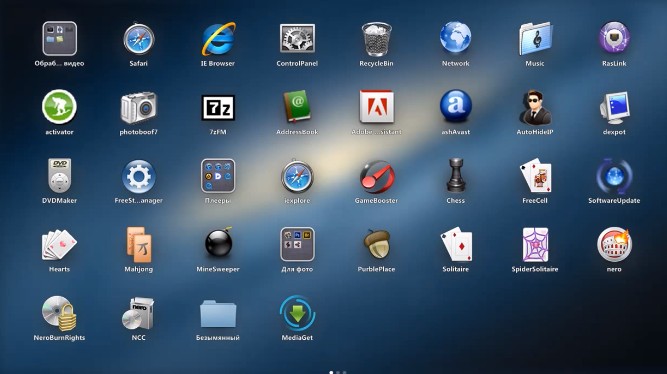Image resolution: width=667 pixels, height=374 pixels.
Task: Launch MediaGet download icon
Action: tap(297, 313)
